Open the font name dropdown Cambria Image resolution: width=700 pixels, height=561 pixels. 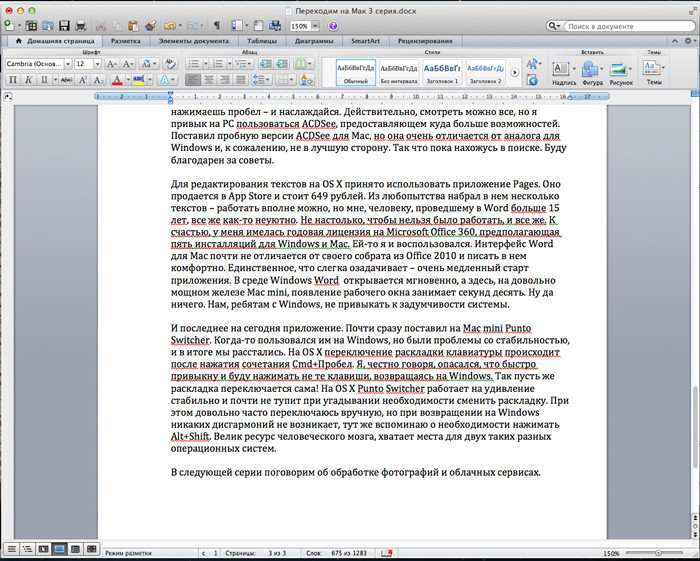[x=67, y=63]
